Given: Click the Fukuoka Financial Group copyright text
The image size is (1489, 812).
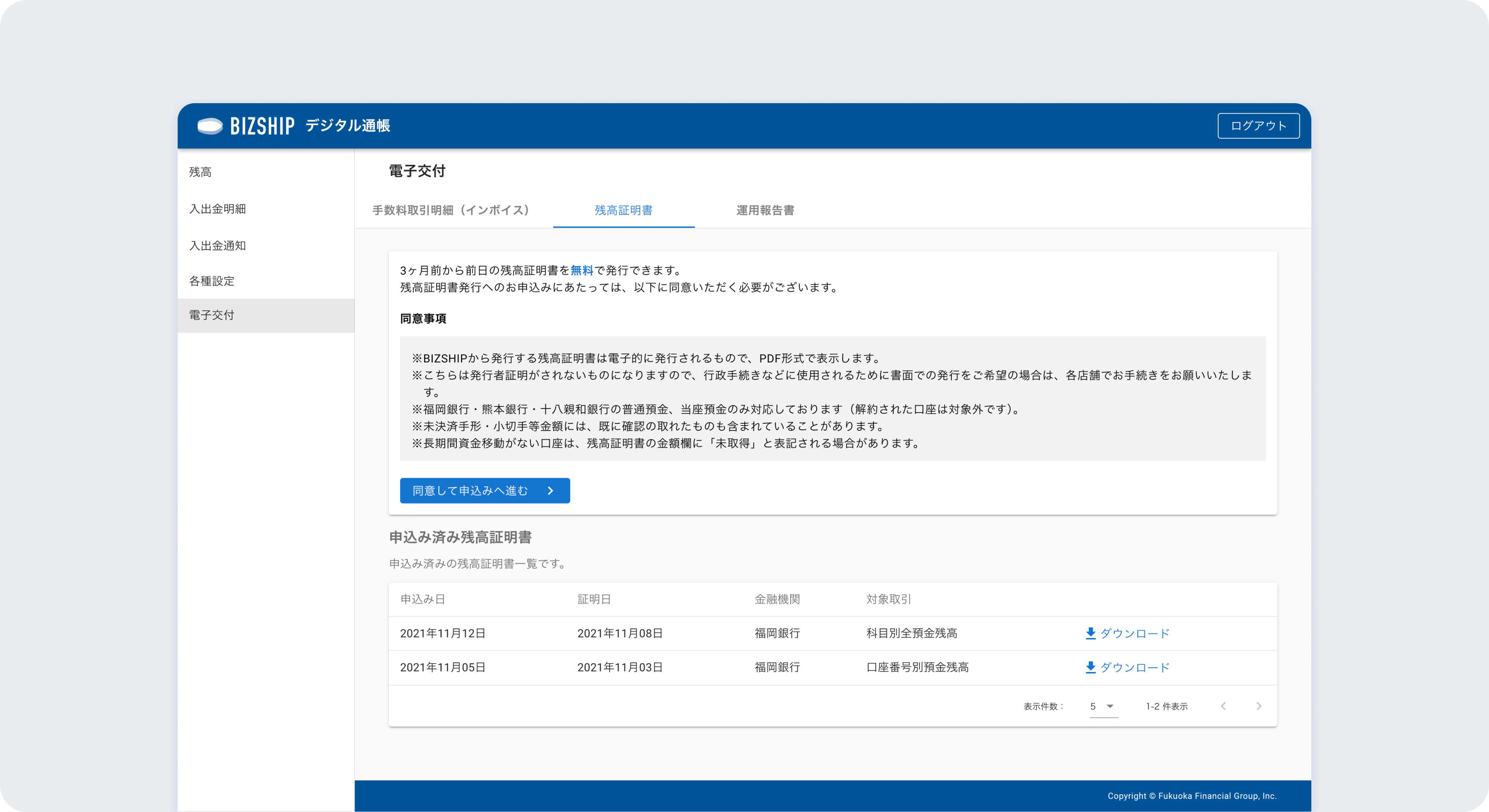Looking at the screenshot, I should point(1192,796).
